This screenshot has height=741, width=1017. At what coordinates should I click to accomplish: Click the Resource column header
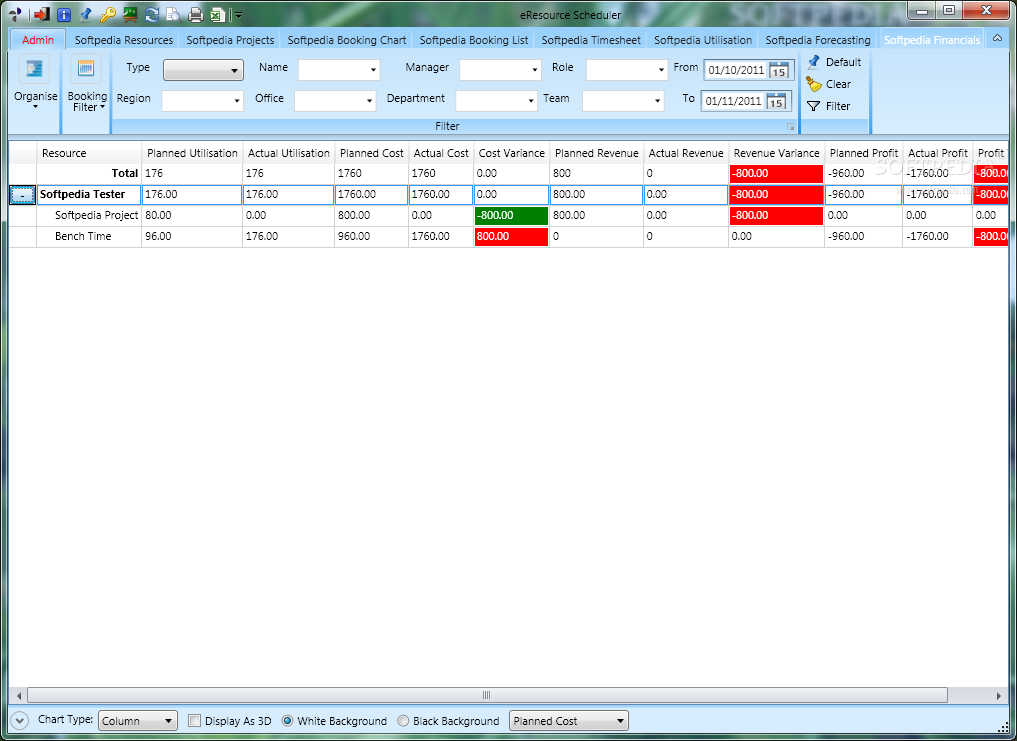[89, 153]
